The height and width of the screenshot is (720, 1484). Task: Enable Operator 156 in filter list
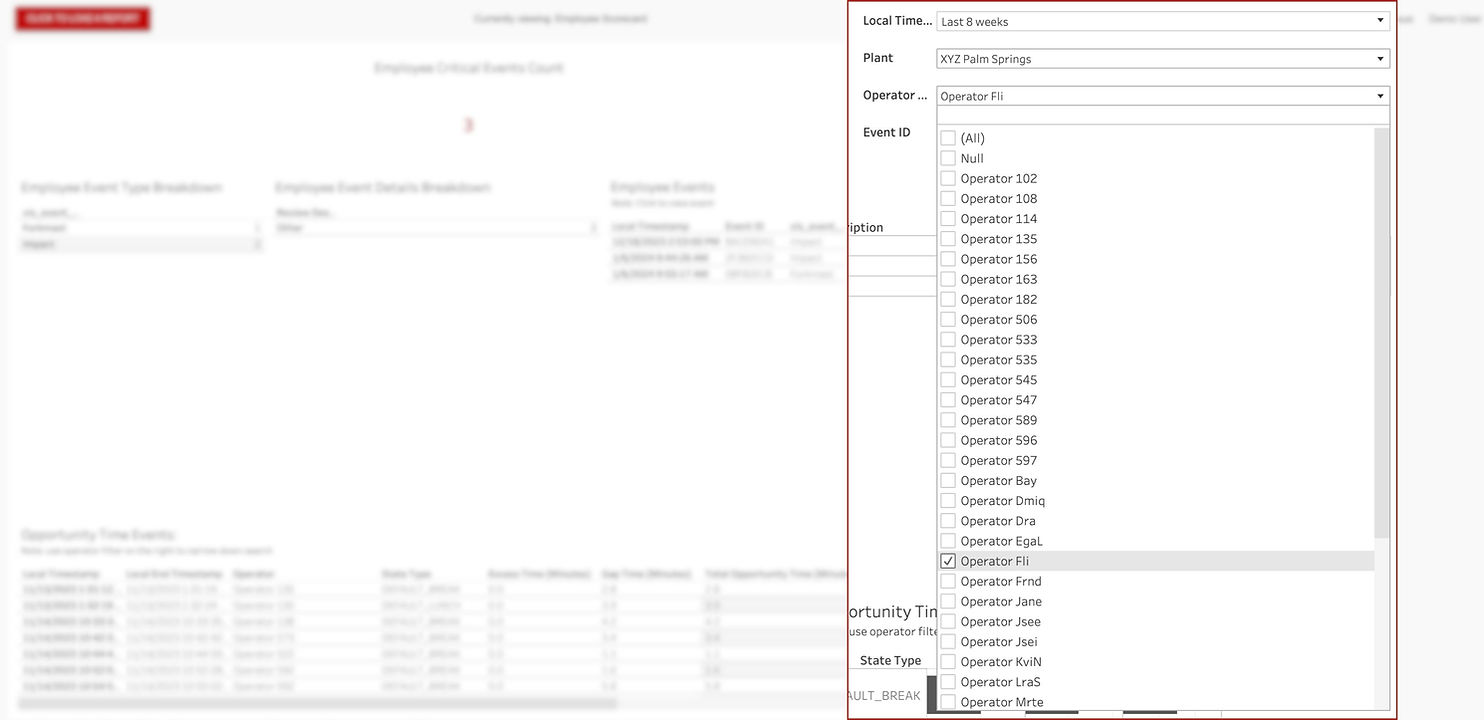(x=948, y=259)
